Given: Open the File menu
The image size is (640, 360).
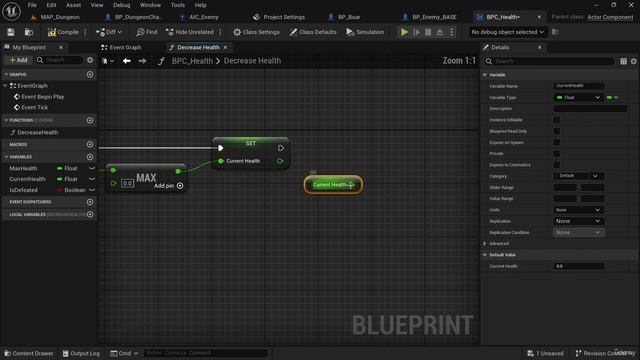Looking at the screenshot, I should (x=32, y=5).
